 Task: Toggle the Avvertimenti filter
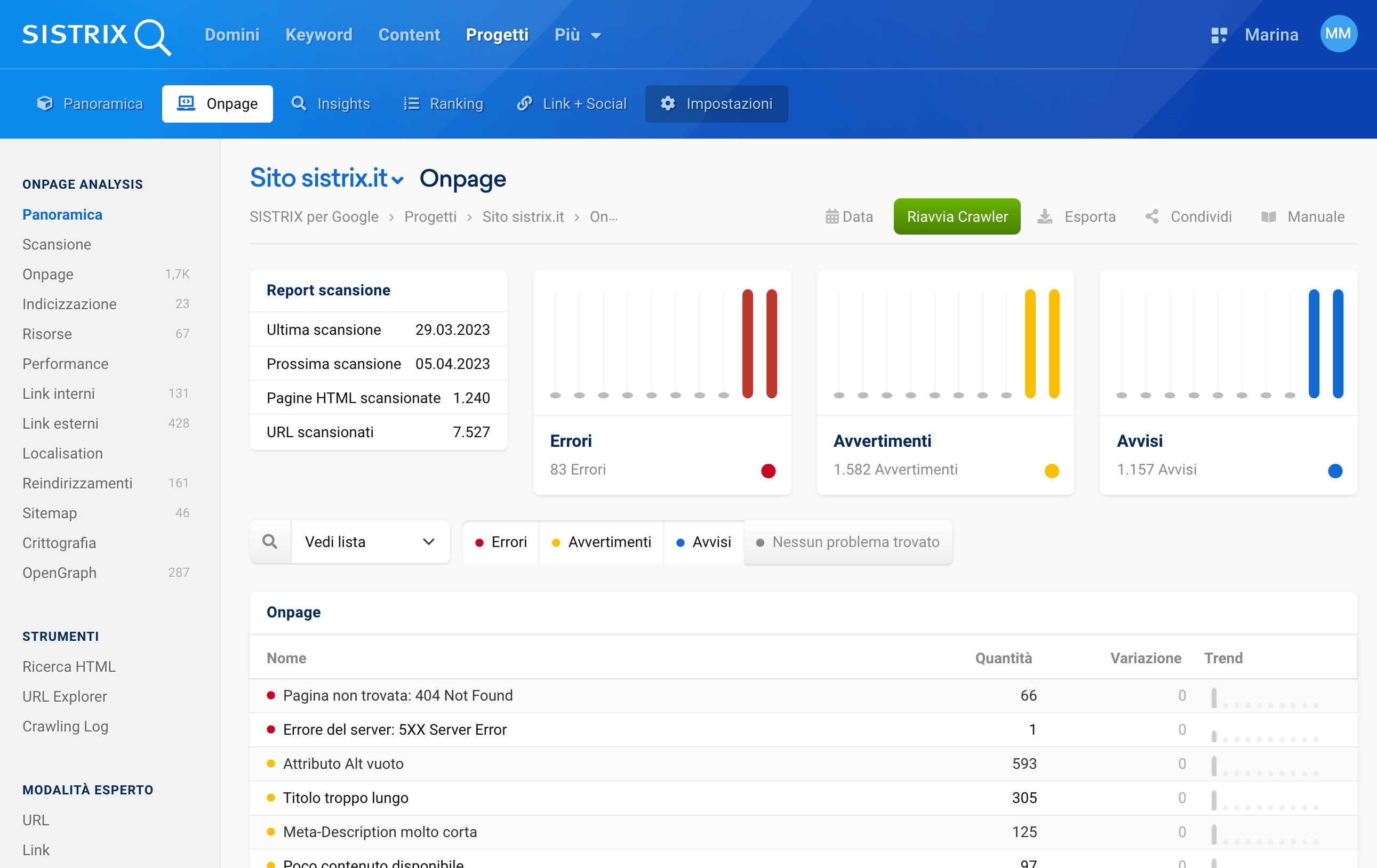coord(601,542)
